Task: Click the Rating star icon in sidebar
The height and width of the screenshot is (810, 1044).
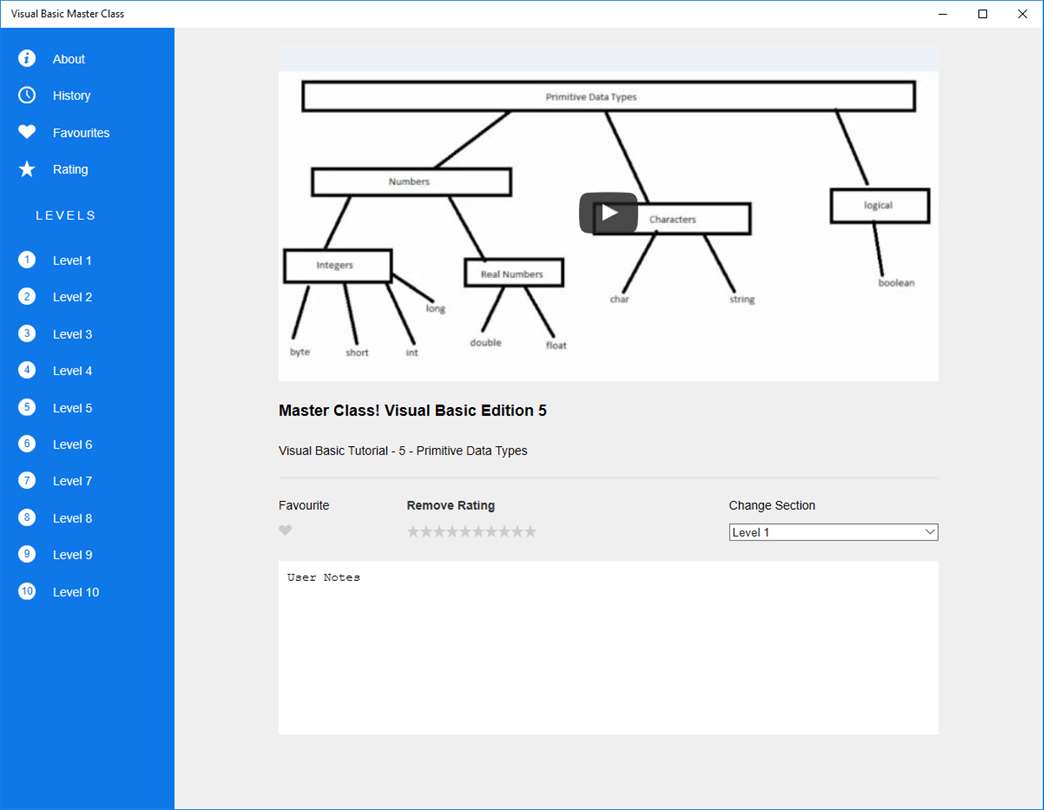Action: pyautogui.click(x=27, y=169)
